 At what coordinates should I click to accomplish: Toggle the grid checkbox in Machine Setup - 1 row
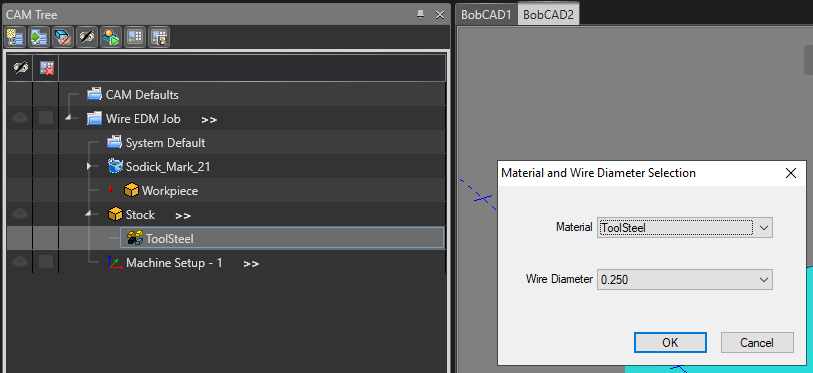pos(46,261)
